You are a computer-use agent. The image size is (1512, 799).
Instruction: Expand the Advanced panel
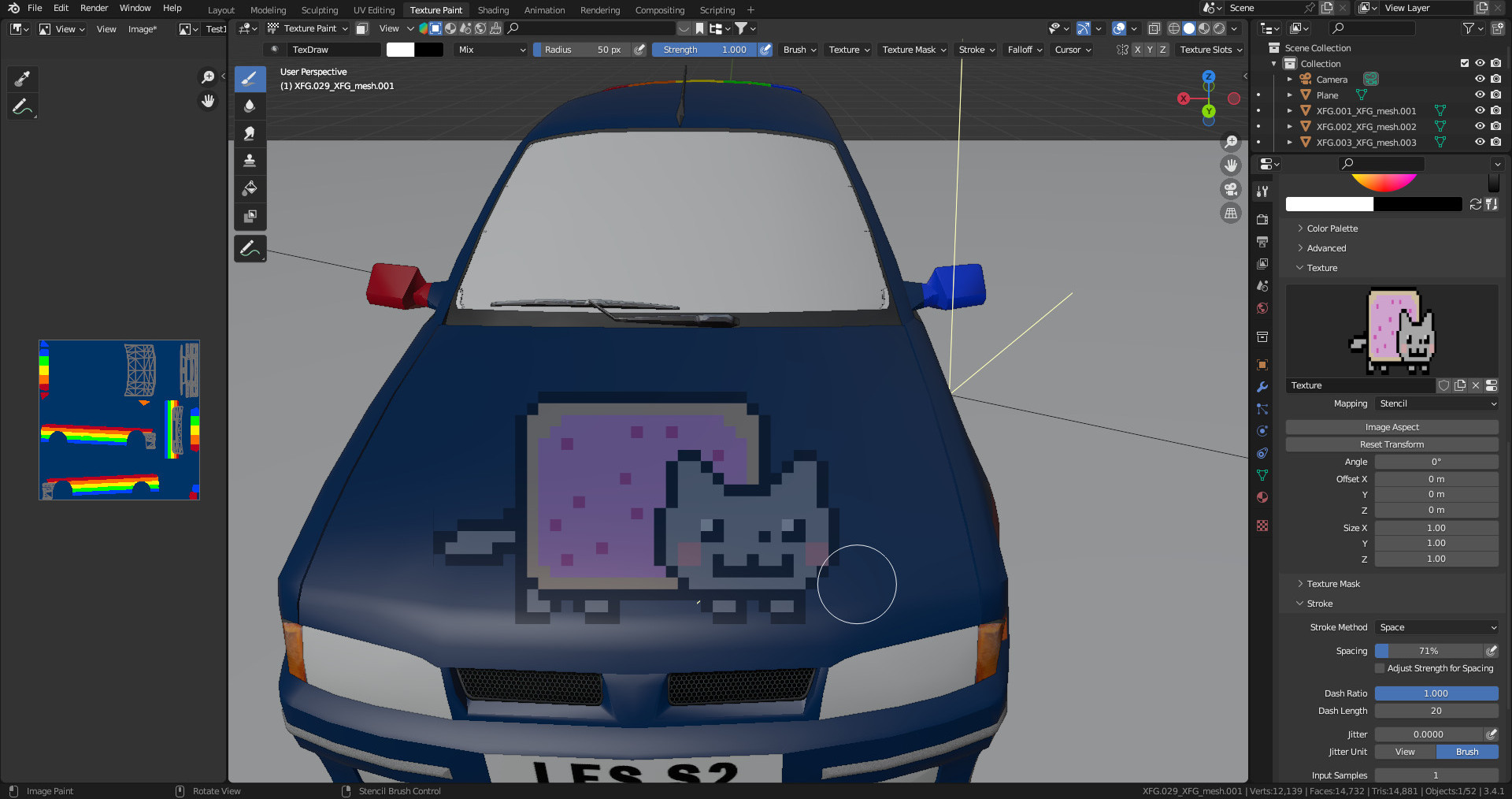[1326, 248]
